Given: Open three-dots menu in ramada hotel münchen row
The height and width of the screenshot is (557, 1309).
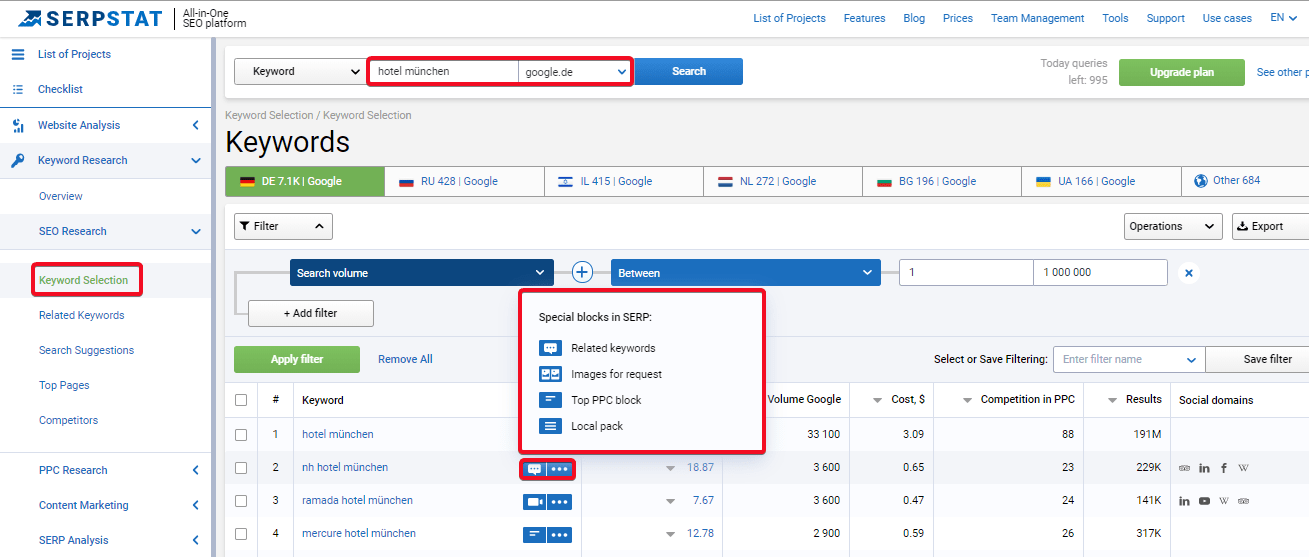Looking at the screenshot, I should [x=560, y=501].
